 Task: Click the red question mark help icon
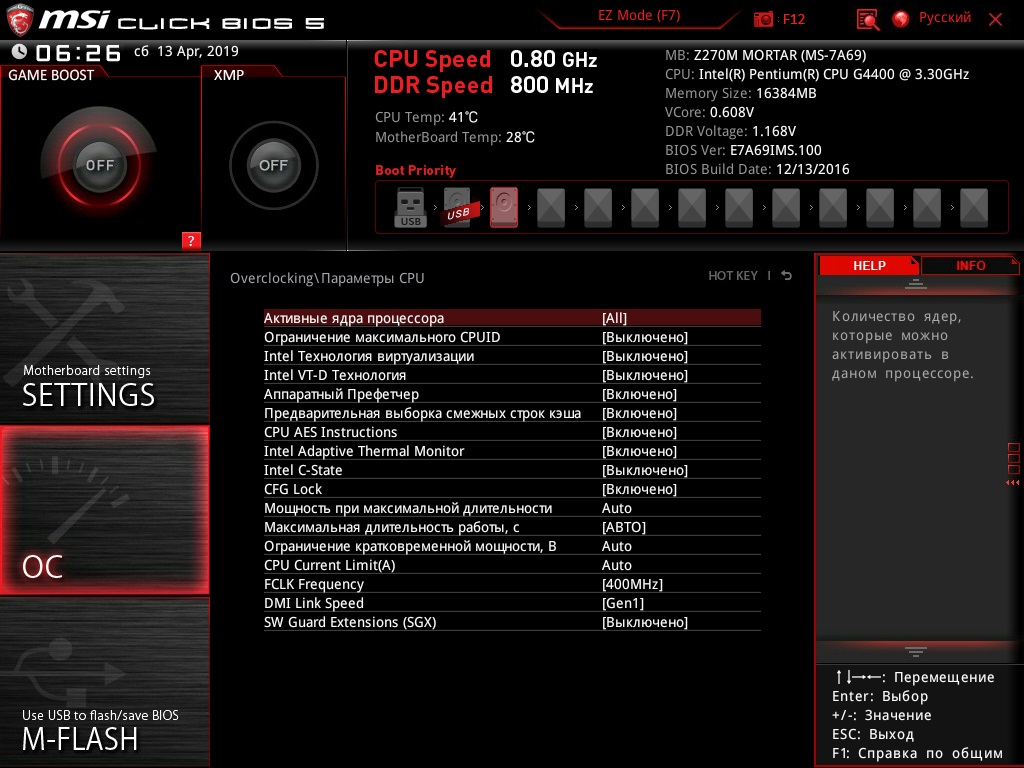pos(191,240)
